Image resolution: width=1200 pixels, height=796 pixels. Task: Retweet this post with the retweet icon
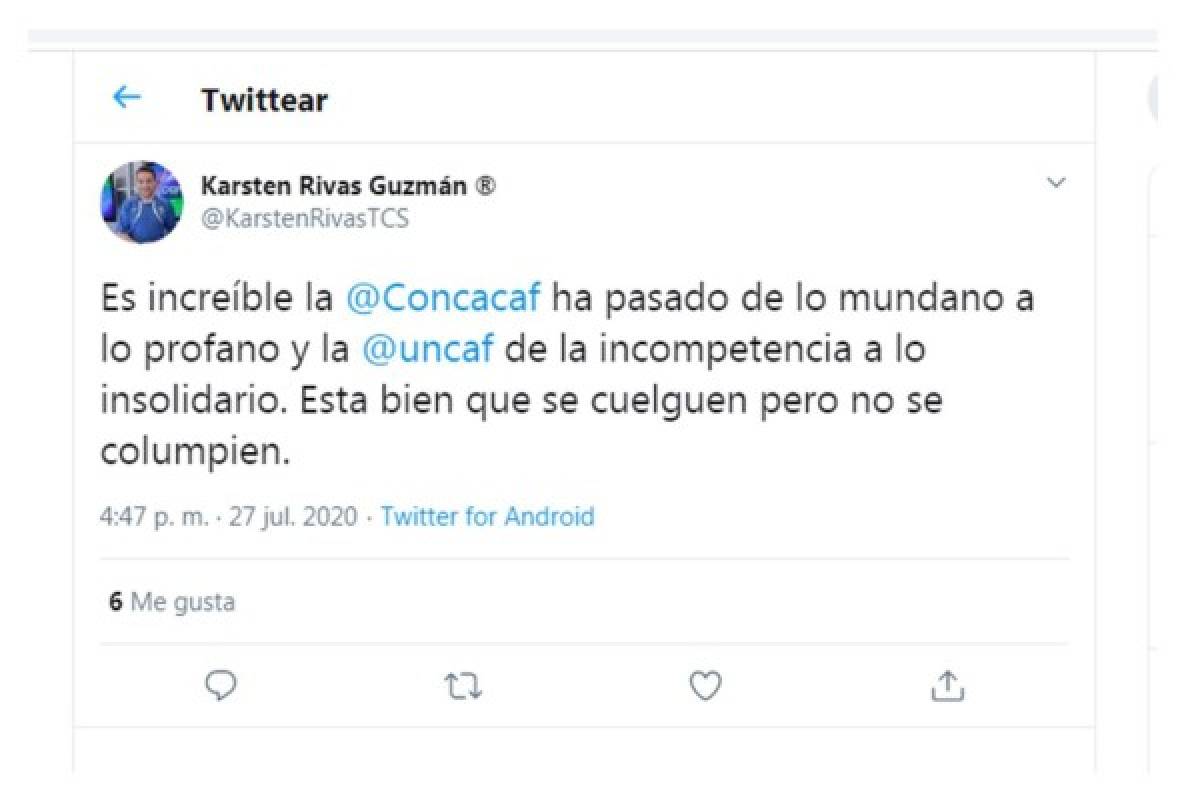pyautogui.click(x=463, y=684)
